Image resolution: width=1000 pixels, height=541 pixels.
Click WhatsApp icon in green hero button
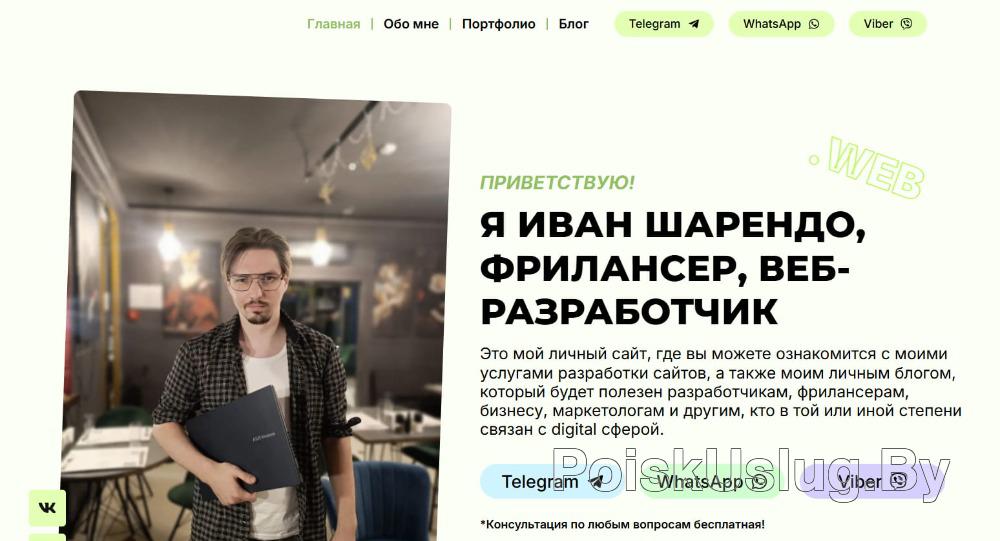[x=759, y=482]
